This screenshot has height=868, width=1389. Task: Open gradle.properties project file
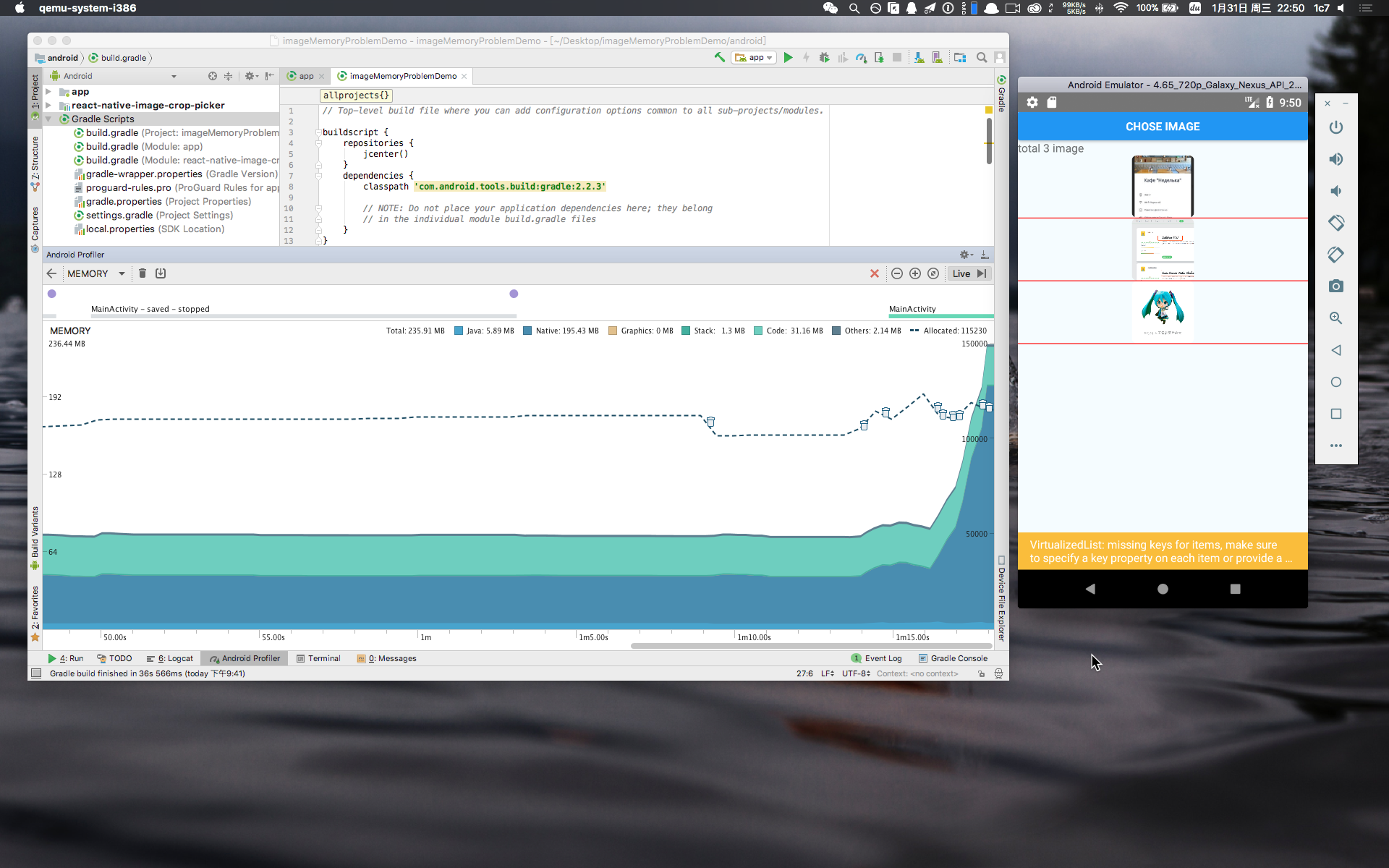169,201
